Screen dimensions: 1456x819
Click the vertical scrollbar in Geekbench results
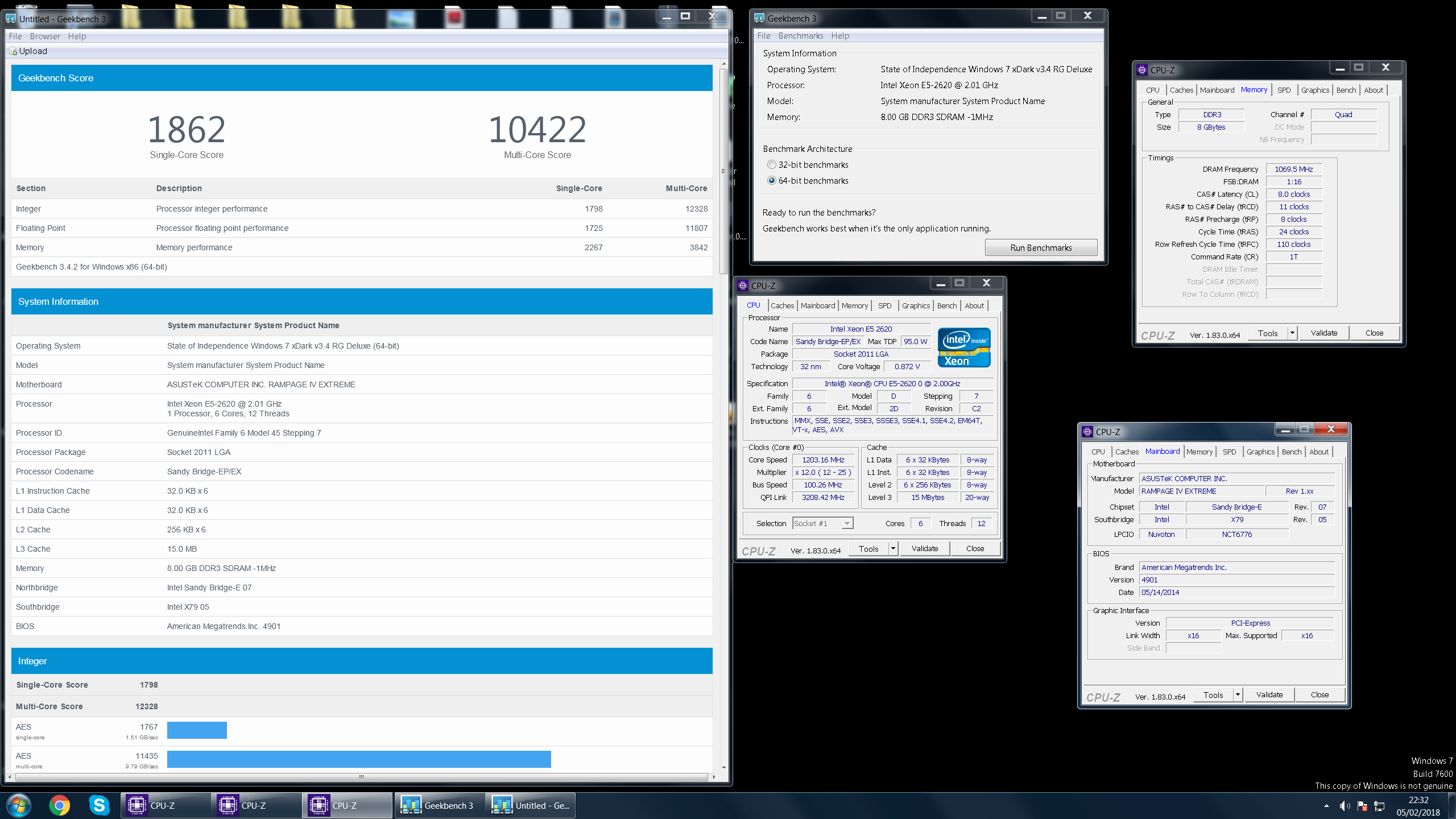point(723,171)
